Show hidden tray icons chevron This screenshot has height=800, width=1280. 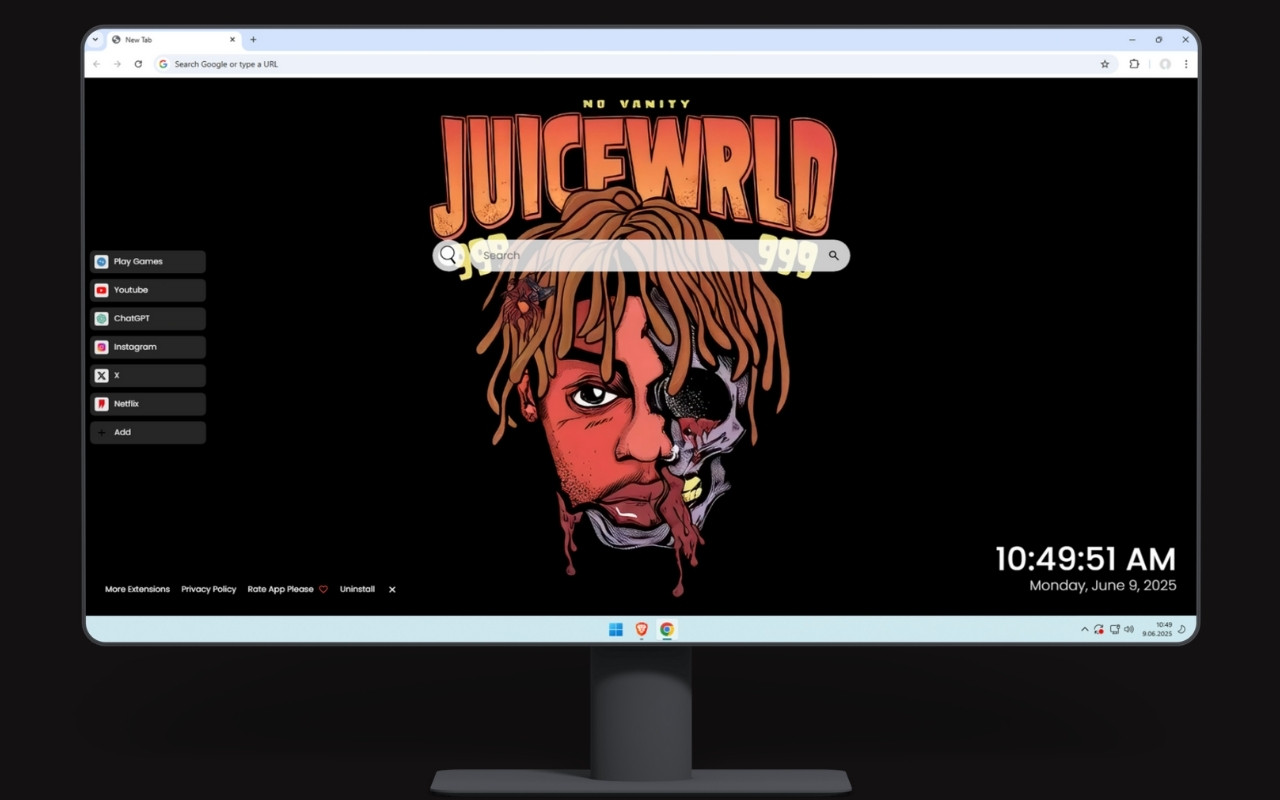pyautogui.click(x=1085, y=630)
